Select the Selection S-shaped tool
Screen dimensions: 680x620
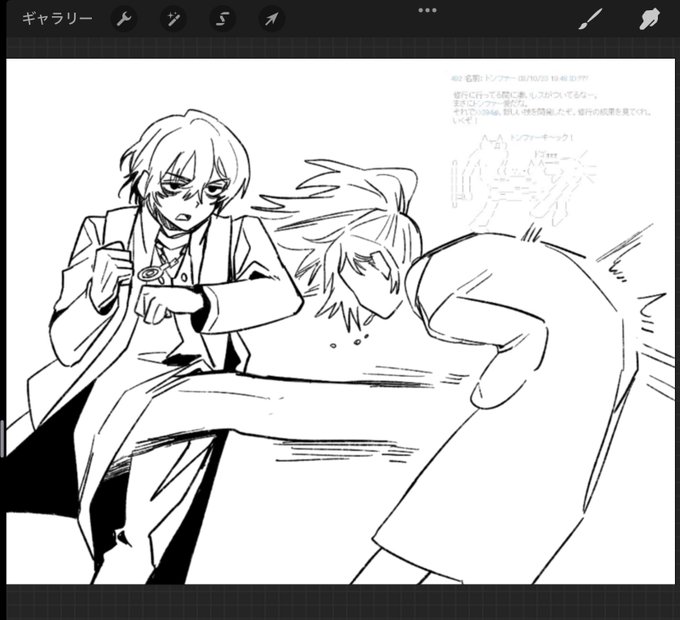[222, 19]
